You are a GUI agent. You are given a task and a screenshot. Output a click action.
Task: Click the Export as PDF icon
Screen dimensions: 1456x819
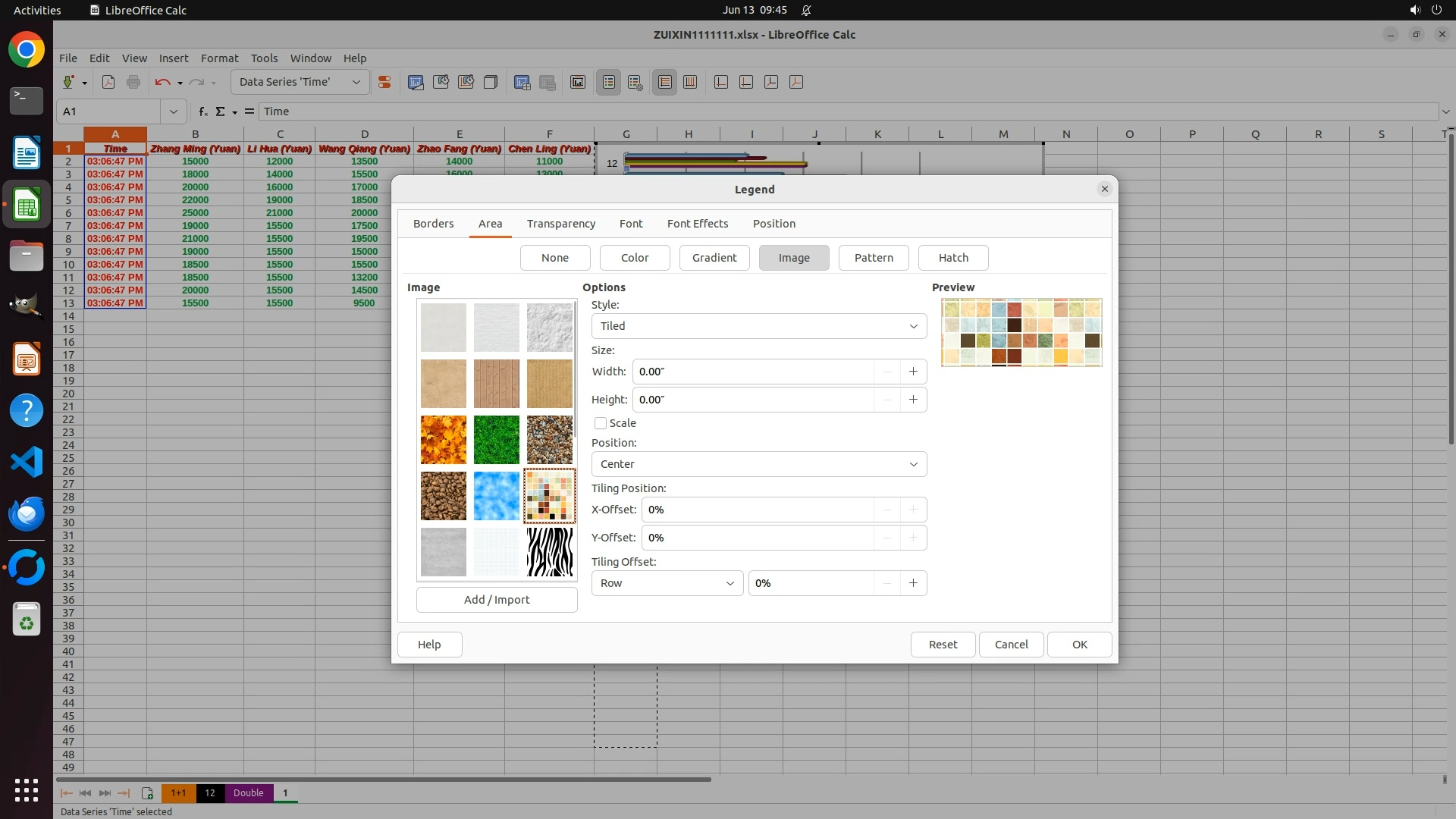pos(108,82)
